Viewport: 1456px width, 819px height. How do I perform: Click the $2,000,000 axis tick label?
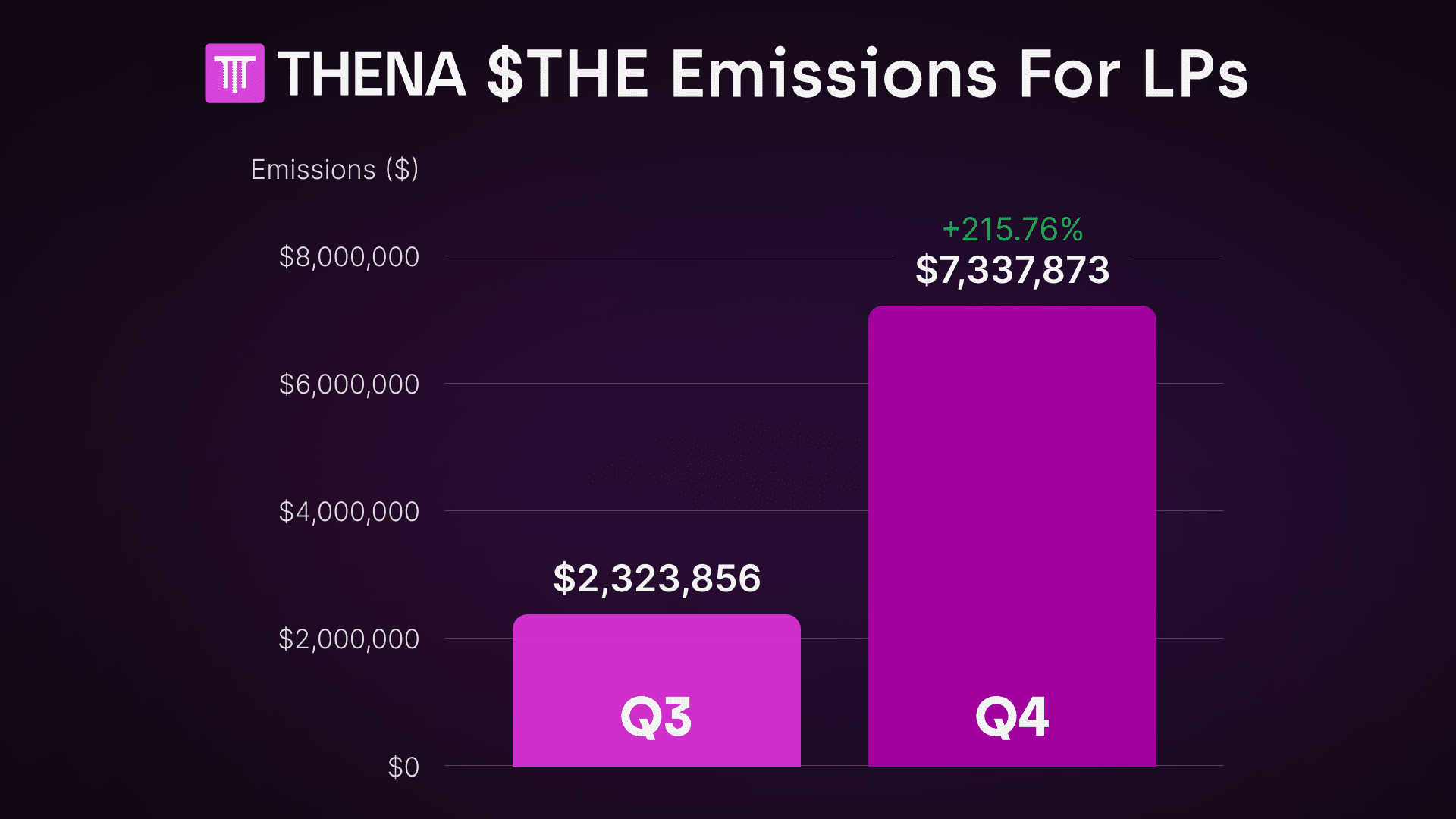click(349, 639)
